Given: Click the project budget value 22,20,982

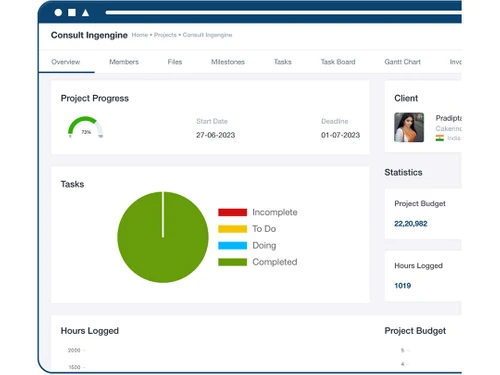Looking at the screenshot, I should point(411,224).
